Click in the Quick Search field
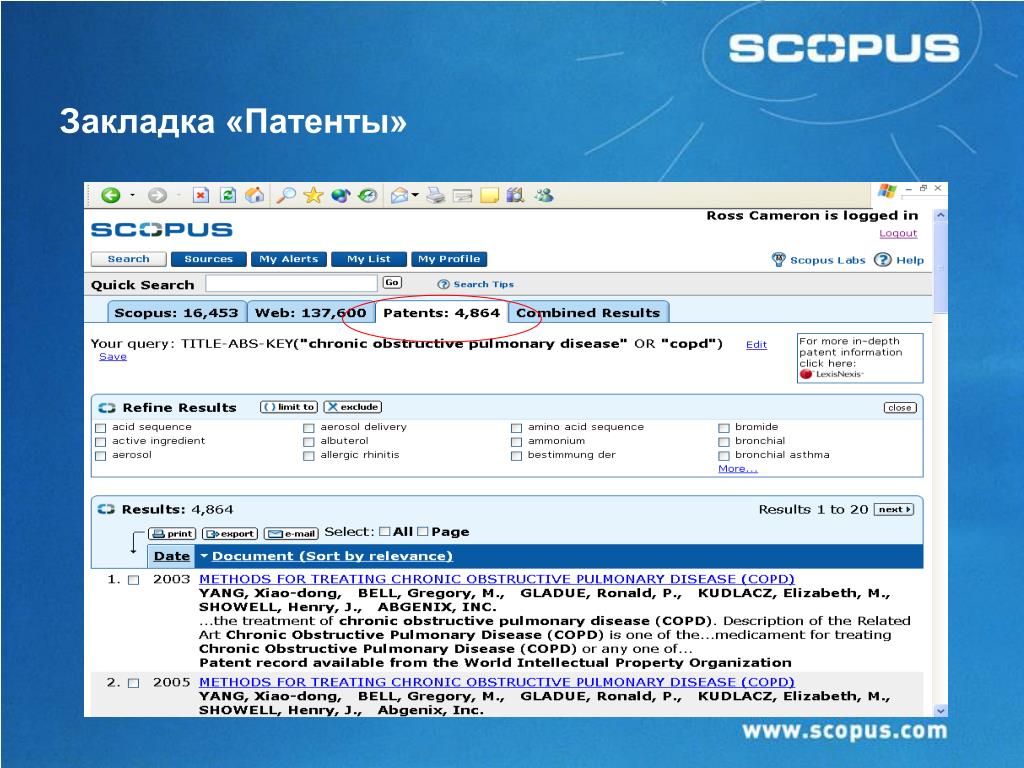The height and width of the screenshot is (768, 1024). [291, 283]
